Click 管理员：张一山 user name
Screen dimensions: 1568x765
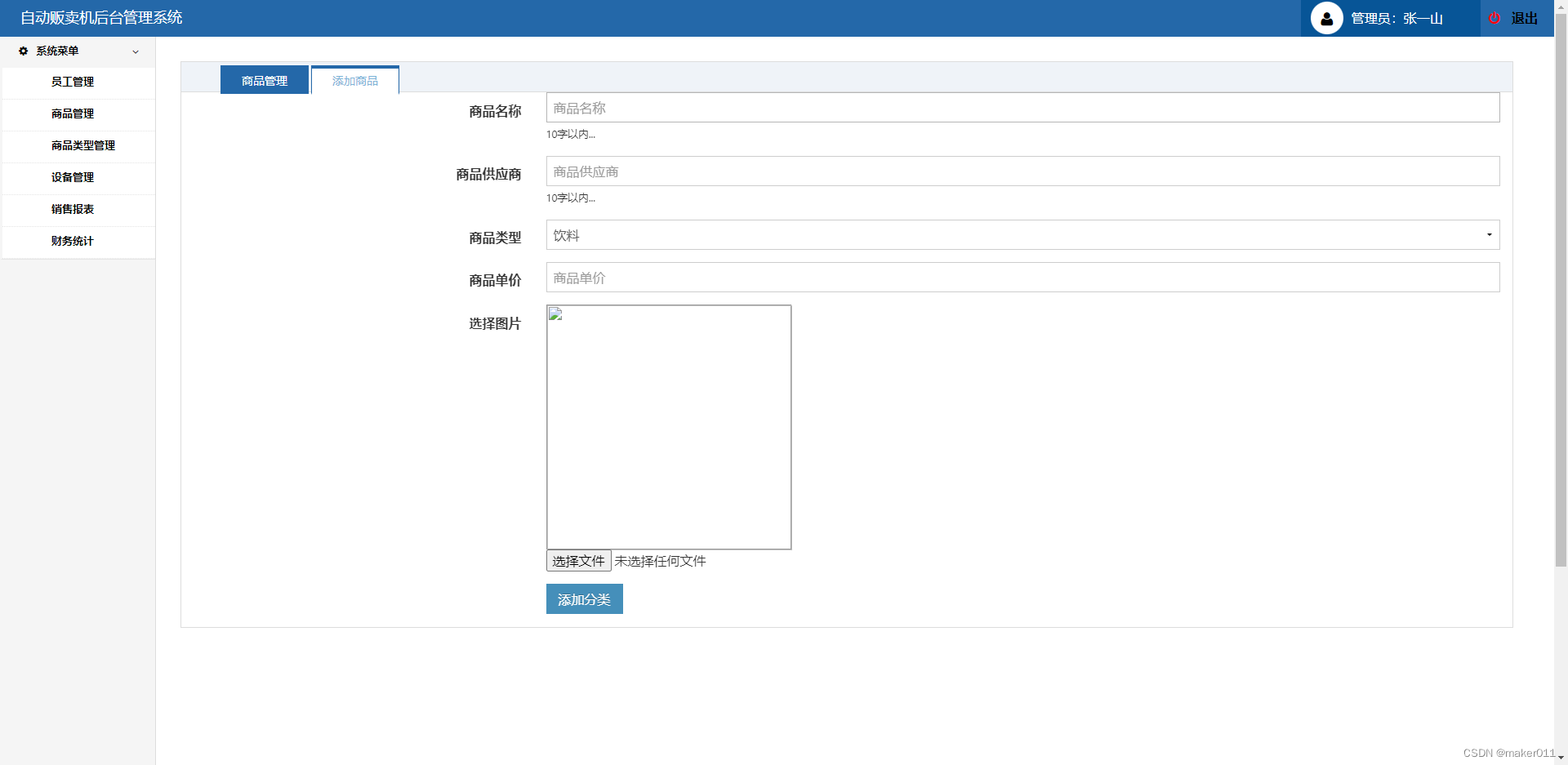pos(1396,18)
